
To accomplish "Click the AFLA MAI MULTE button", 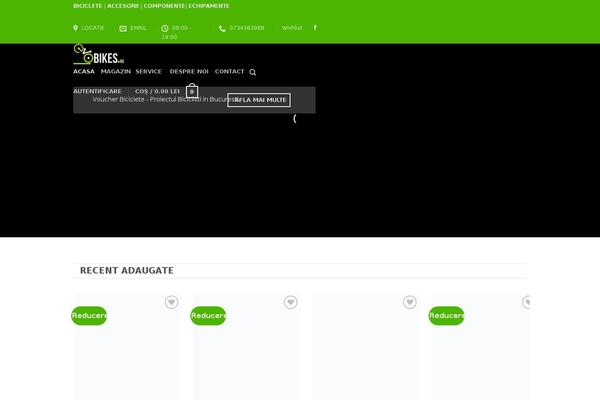I will point(259,100).
